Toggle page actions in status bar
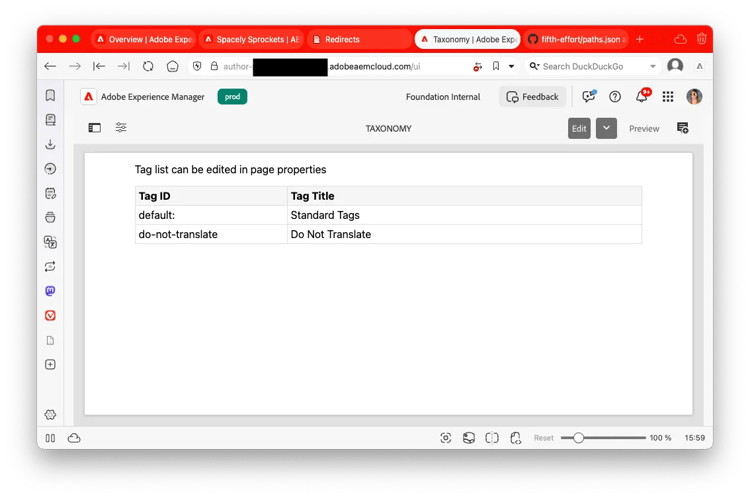The height and width of the screenshot is (498, 750). point(515,438)
